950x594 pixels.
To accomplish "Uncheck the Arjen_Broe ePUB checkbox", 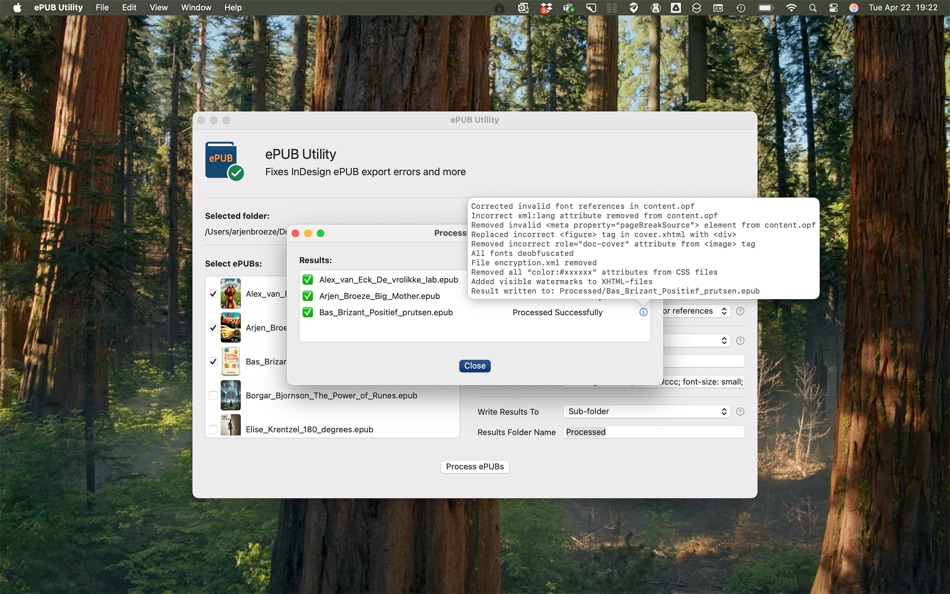I will (213, 328).
